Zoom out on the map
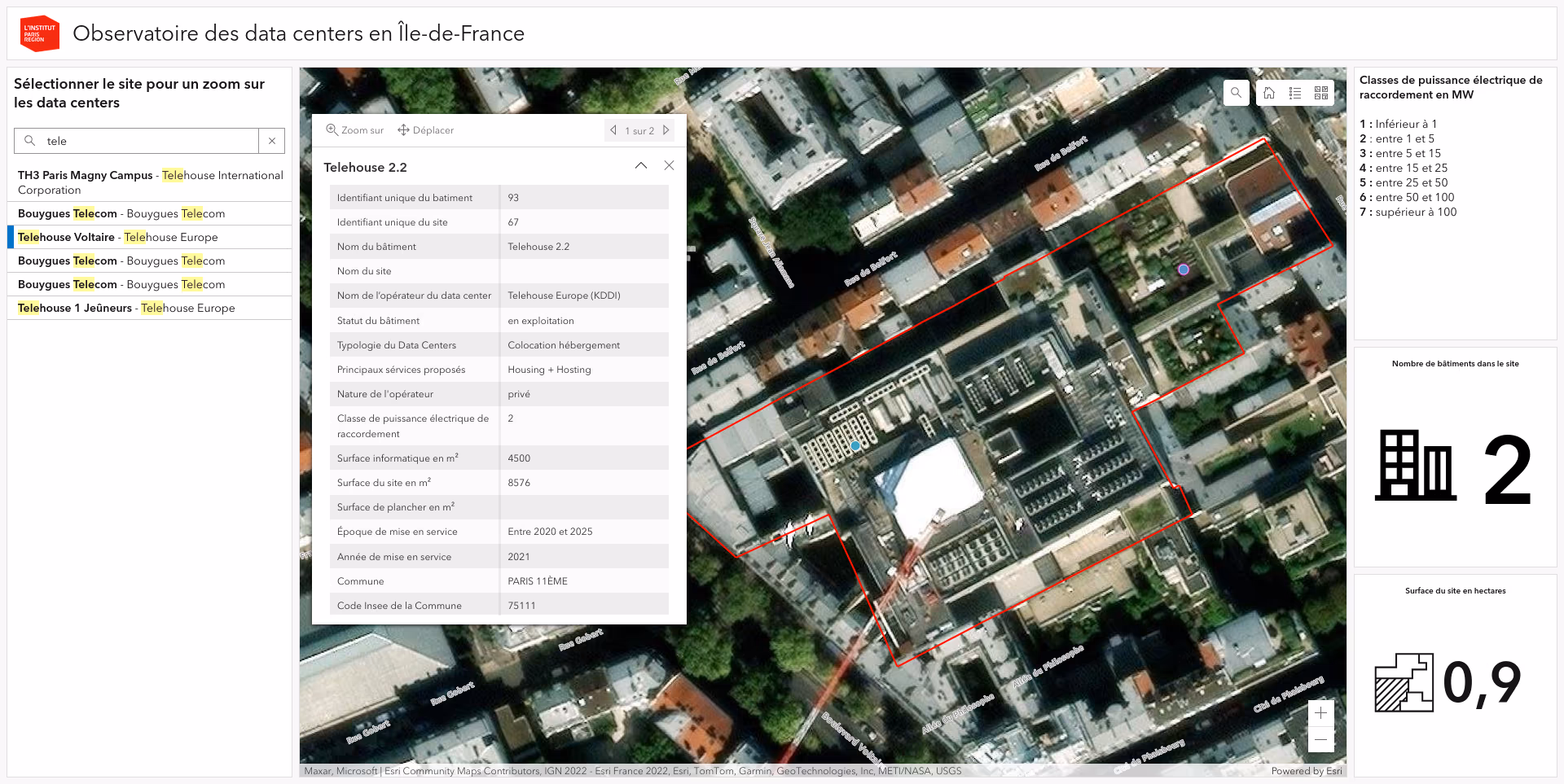1564x784 pixels. coord(1320,739)
